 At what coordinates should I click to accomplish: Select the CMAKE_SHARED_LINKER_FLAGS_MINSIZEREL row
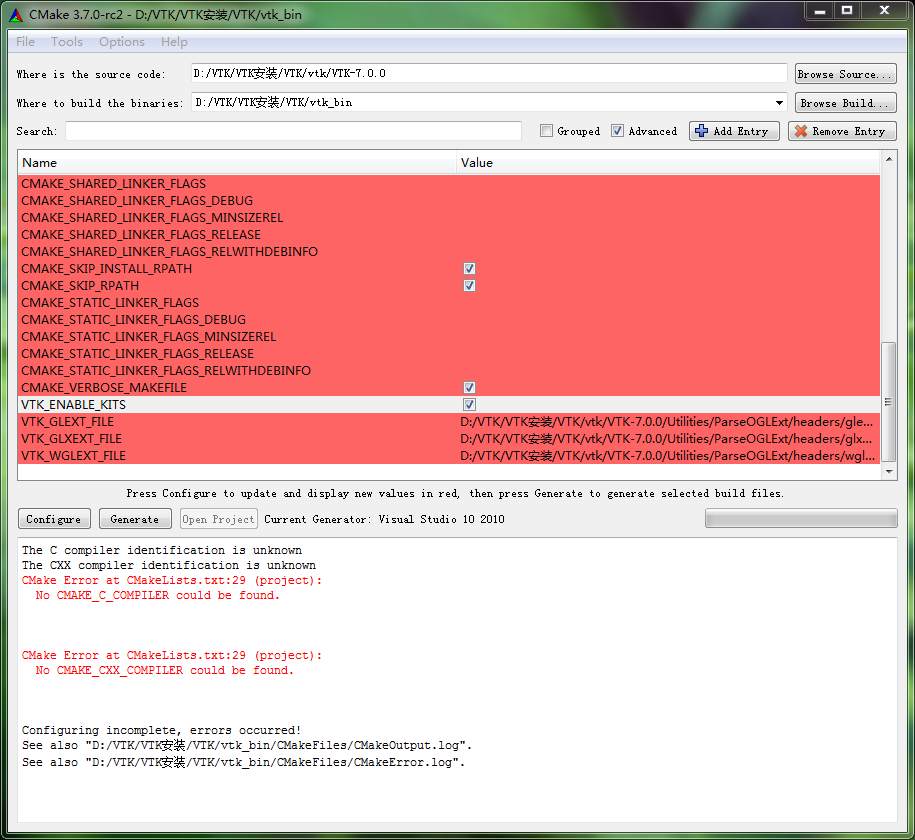[449, 218]
